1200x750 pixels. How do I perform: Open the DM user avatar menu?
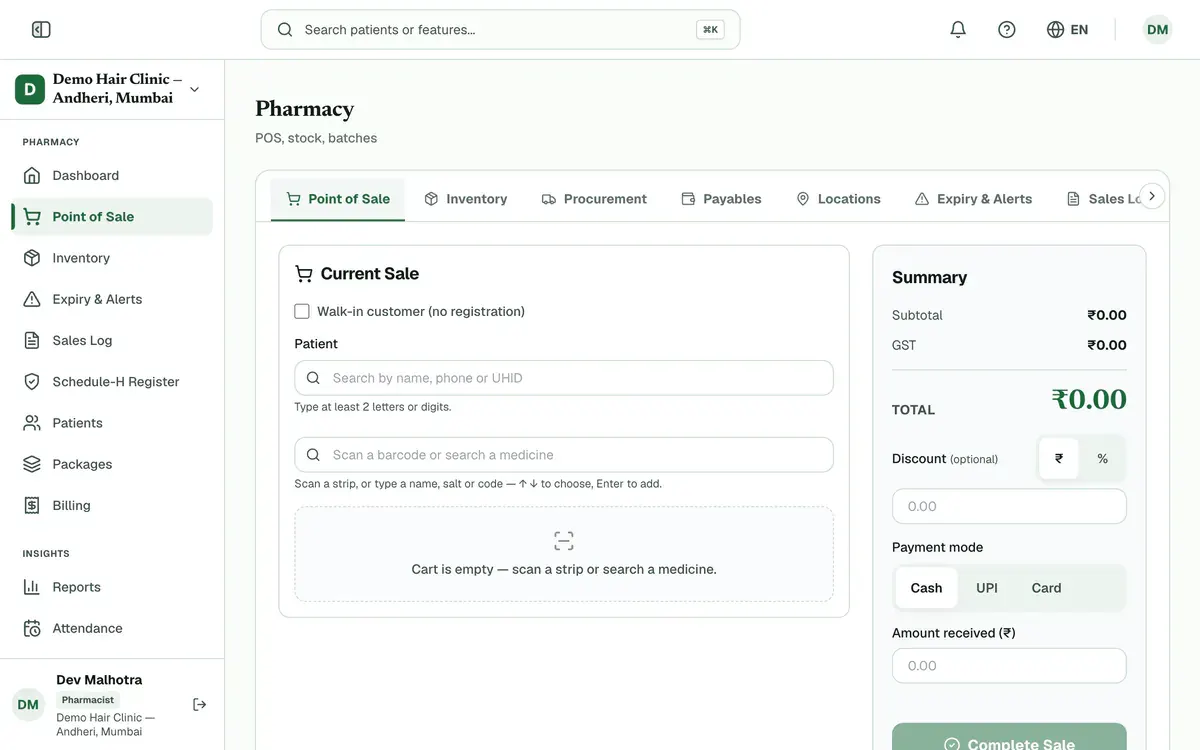pyautogui.click(x=1158, y=30)
